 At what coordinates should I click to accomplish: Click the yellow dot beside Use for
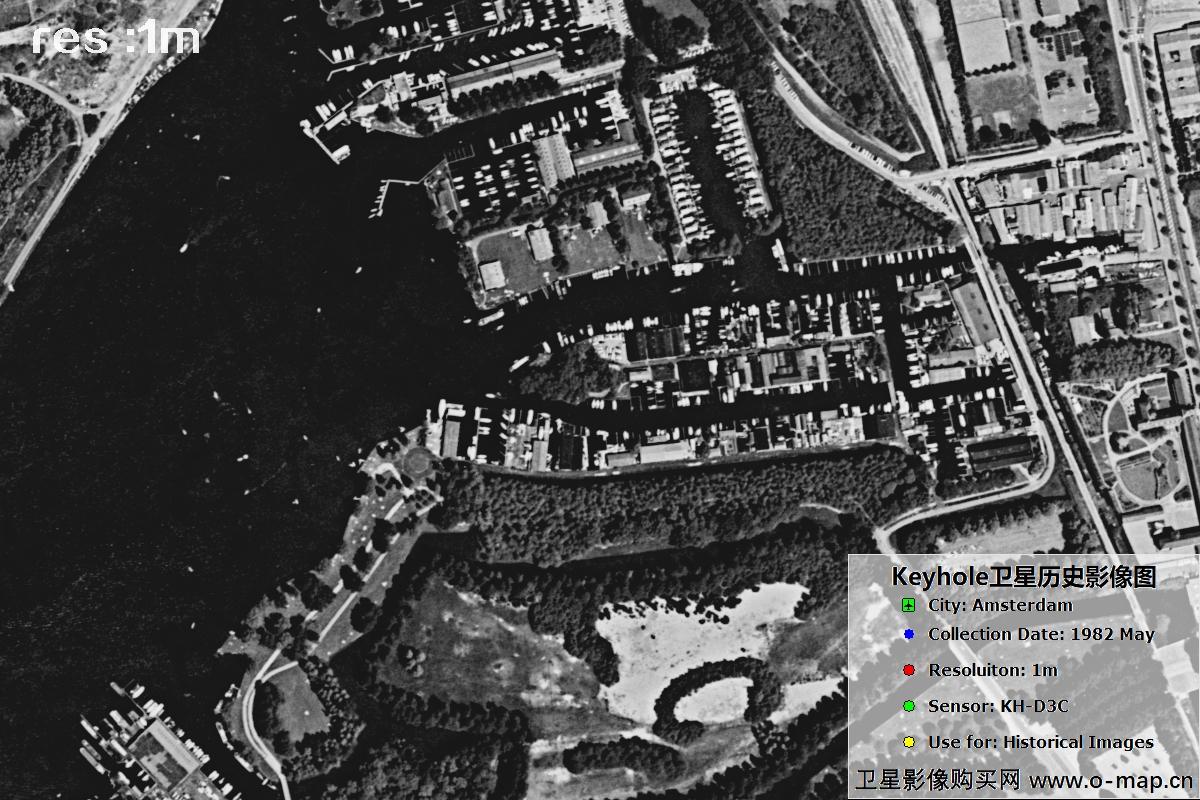pyautogui.click(x=908, y=742)
